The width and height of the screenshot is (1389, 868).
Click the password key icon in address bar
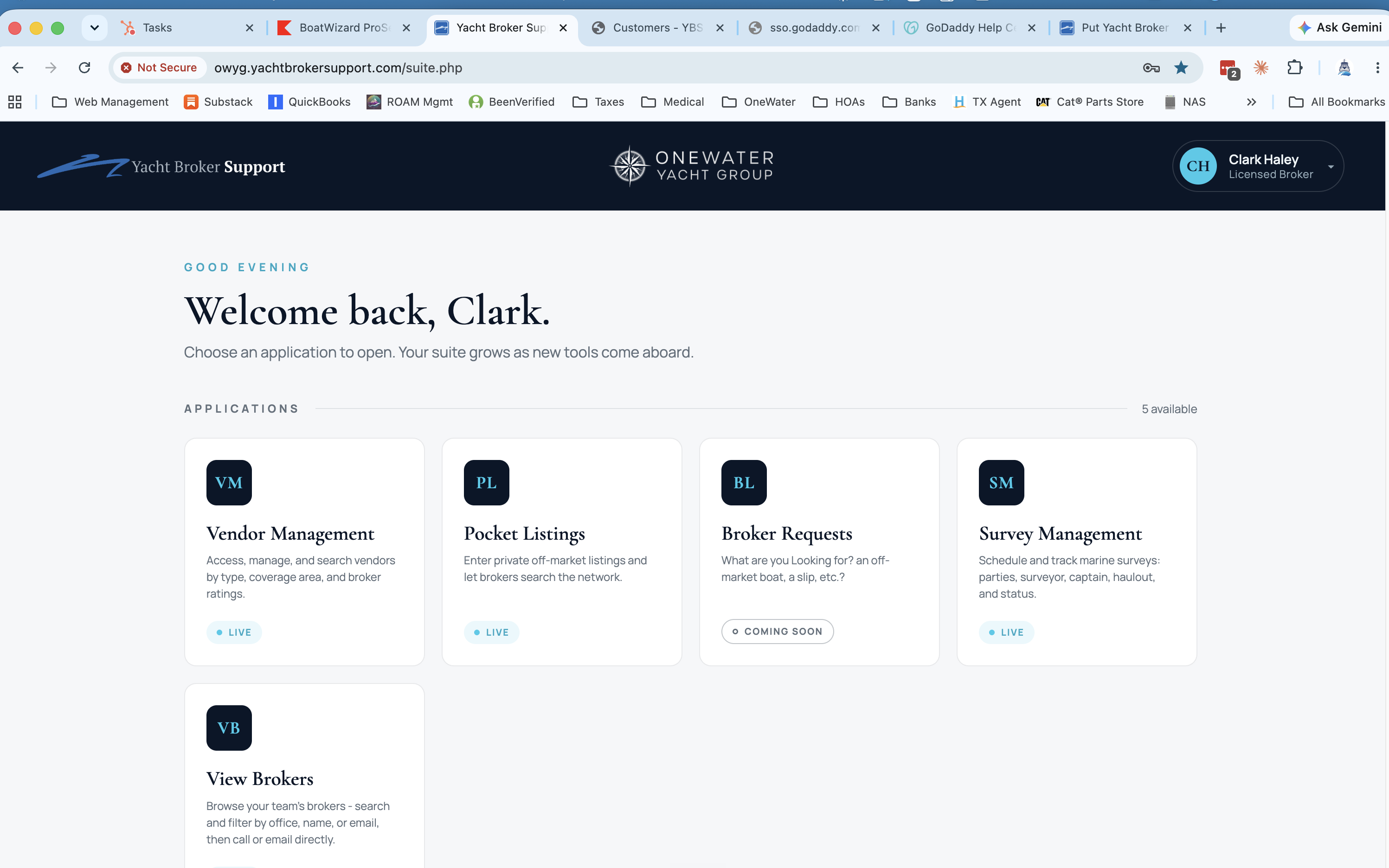pos(1151,68)
